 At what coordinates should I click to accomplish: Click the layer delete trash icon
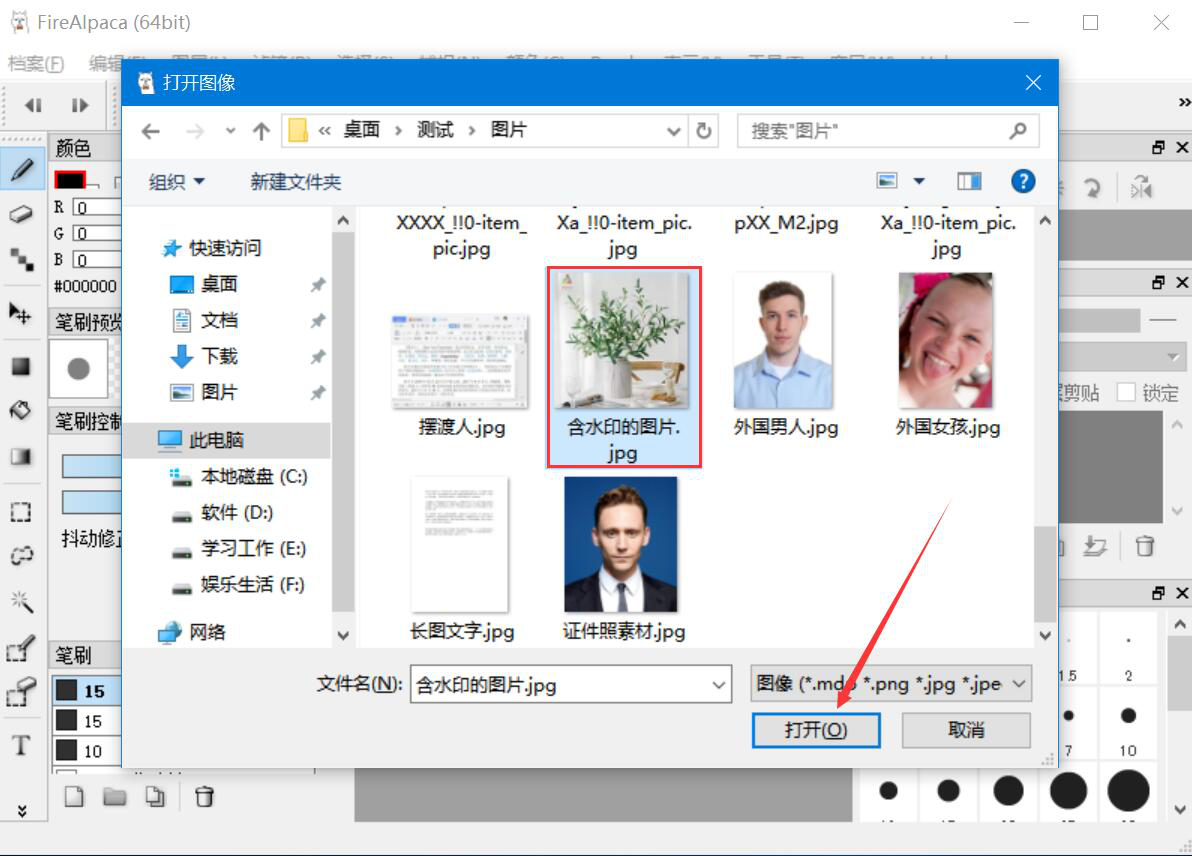[1144, 545]
